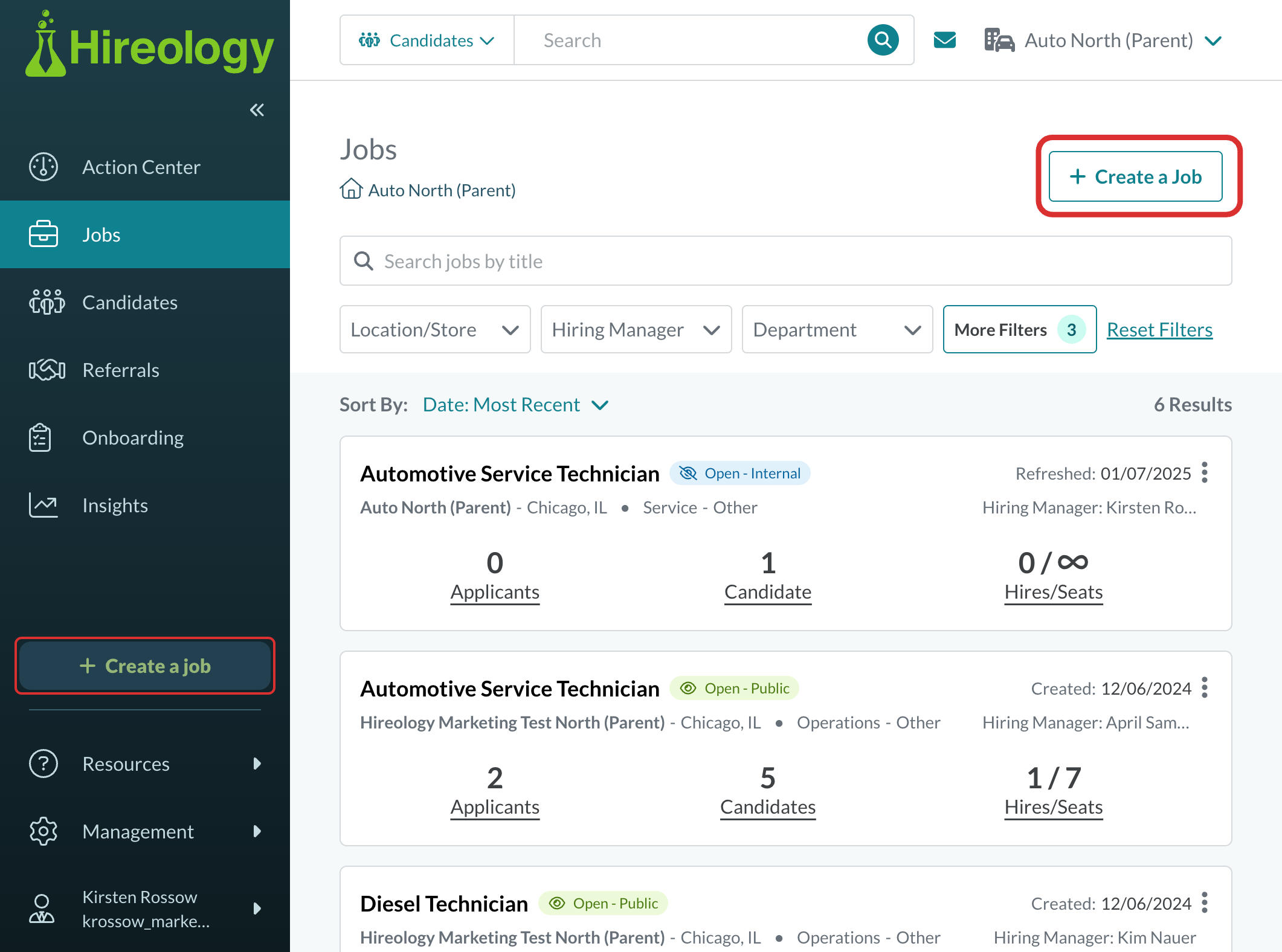Open the Department filter dropdown
Screen dimensions: 1282x952
coord(837,329)
